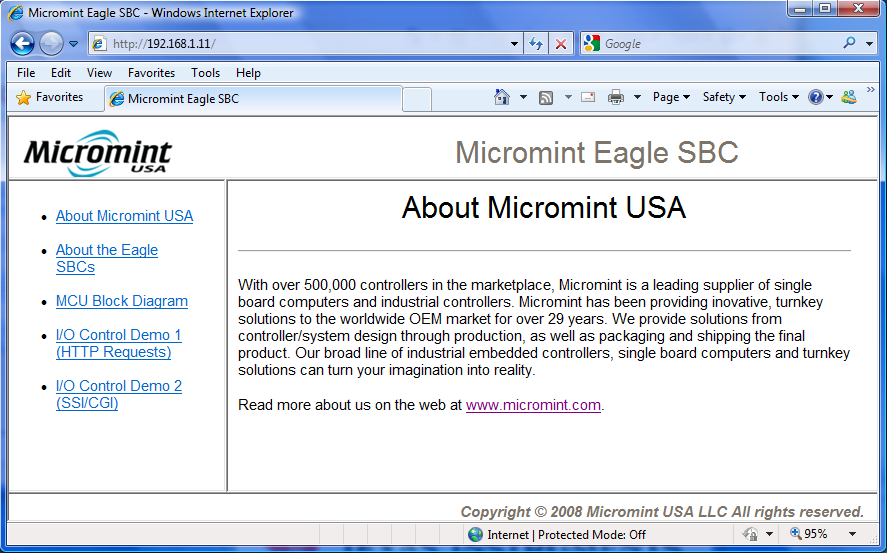Click the Home page icon
Viewport: 887px width, 553px height.
tap(502, 97)
